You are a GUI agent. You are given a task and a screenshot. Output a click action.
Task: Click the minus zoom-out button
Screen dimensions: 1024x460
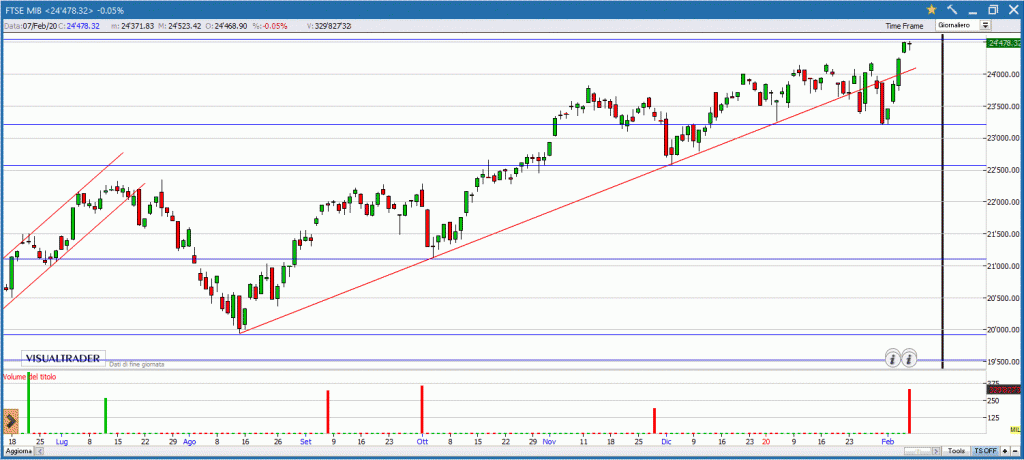pyautogui.click(x=1015, y=452)
